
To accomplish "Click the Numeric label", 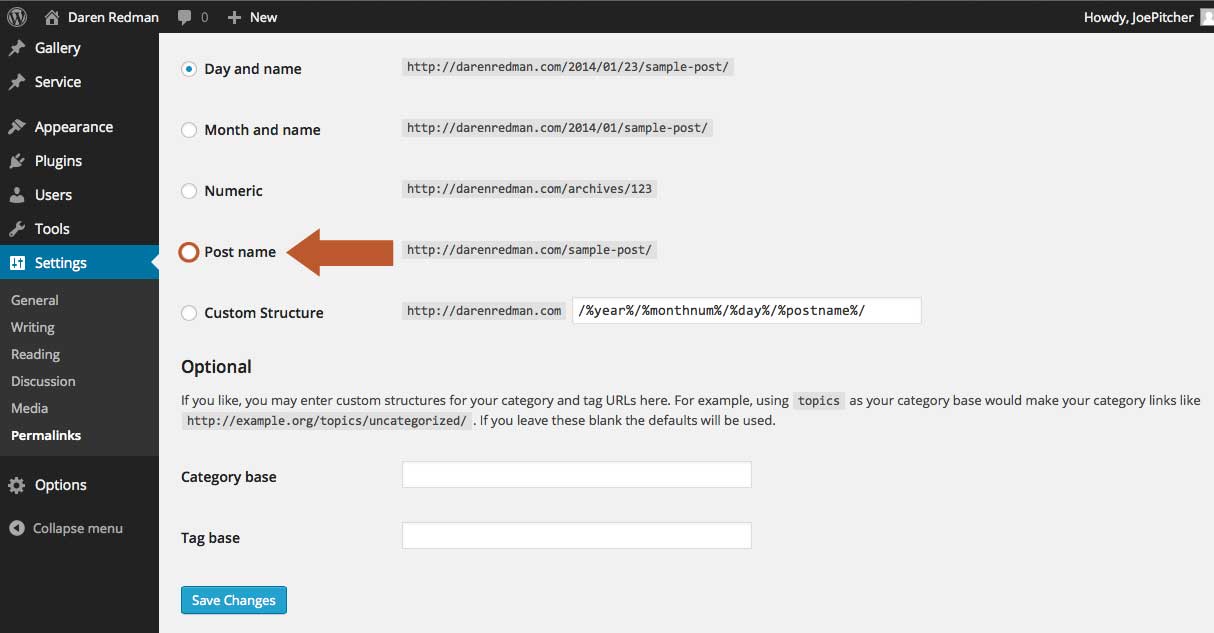I will pos(234,191).
